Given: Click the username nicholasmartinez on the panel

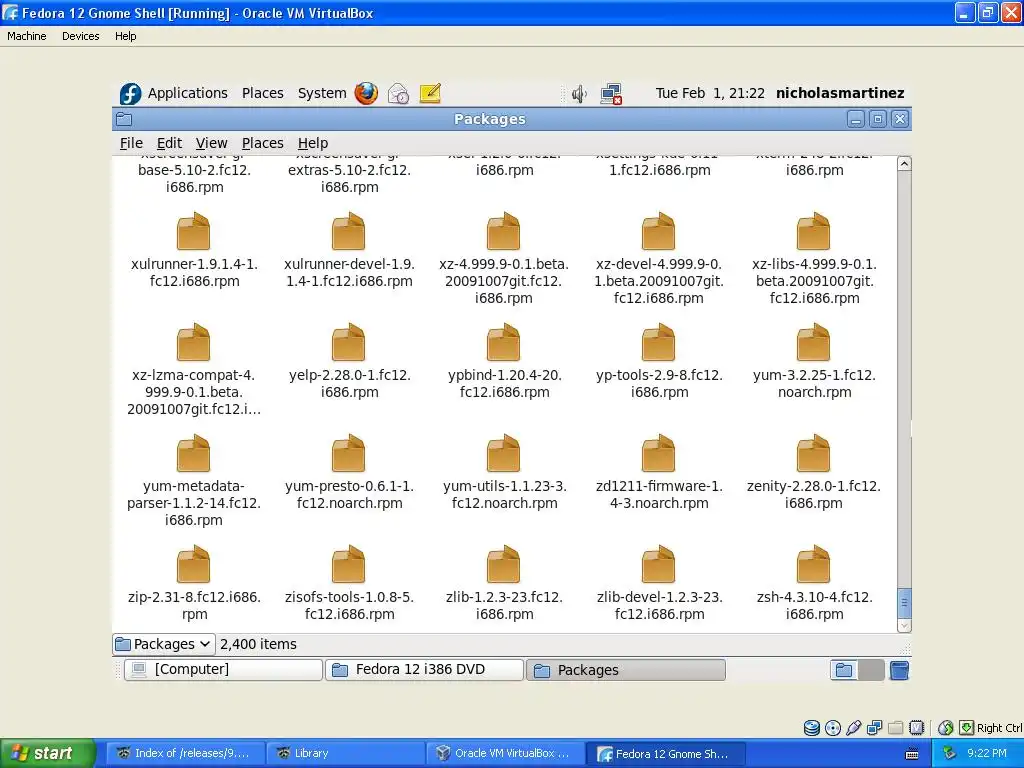Looking at the screenshot, I should click(x=840, y=93).
